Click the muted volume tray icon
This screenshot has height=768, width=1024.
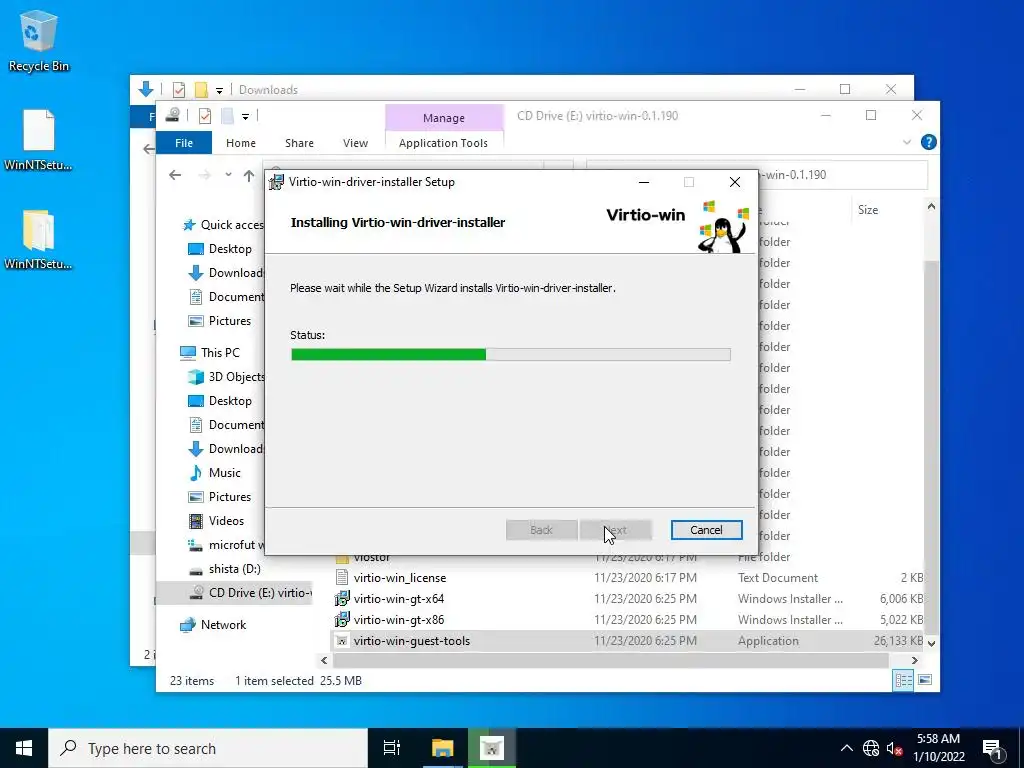[894, 749]
